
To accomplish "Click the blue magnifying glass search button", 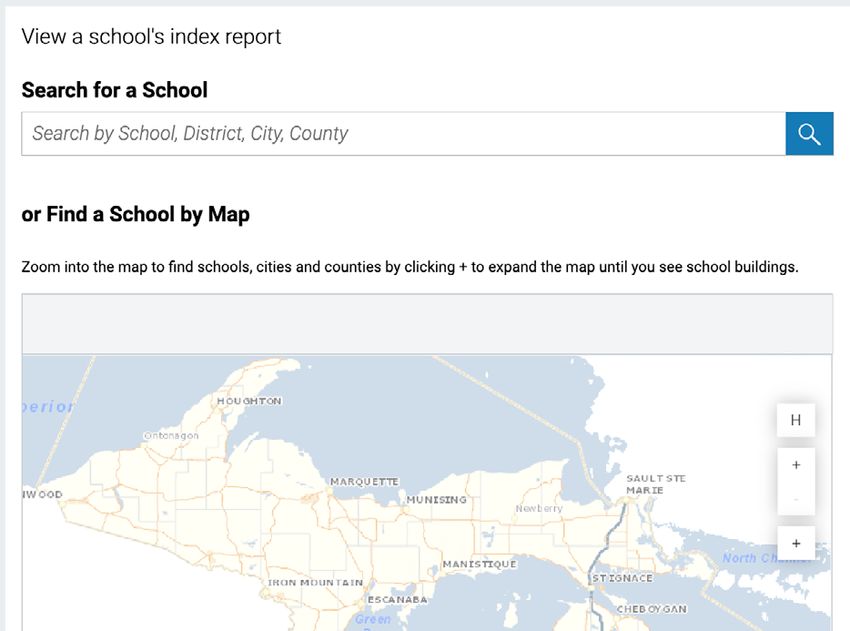I will [809, 134].
